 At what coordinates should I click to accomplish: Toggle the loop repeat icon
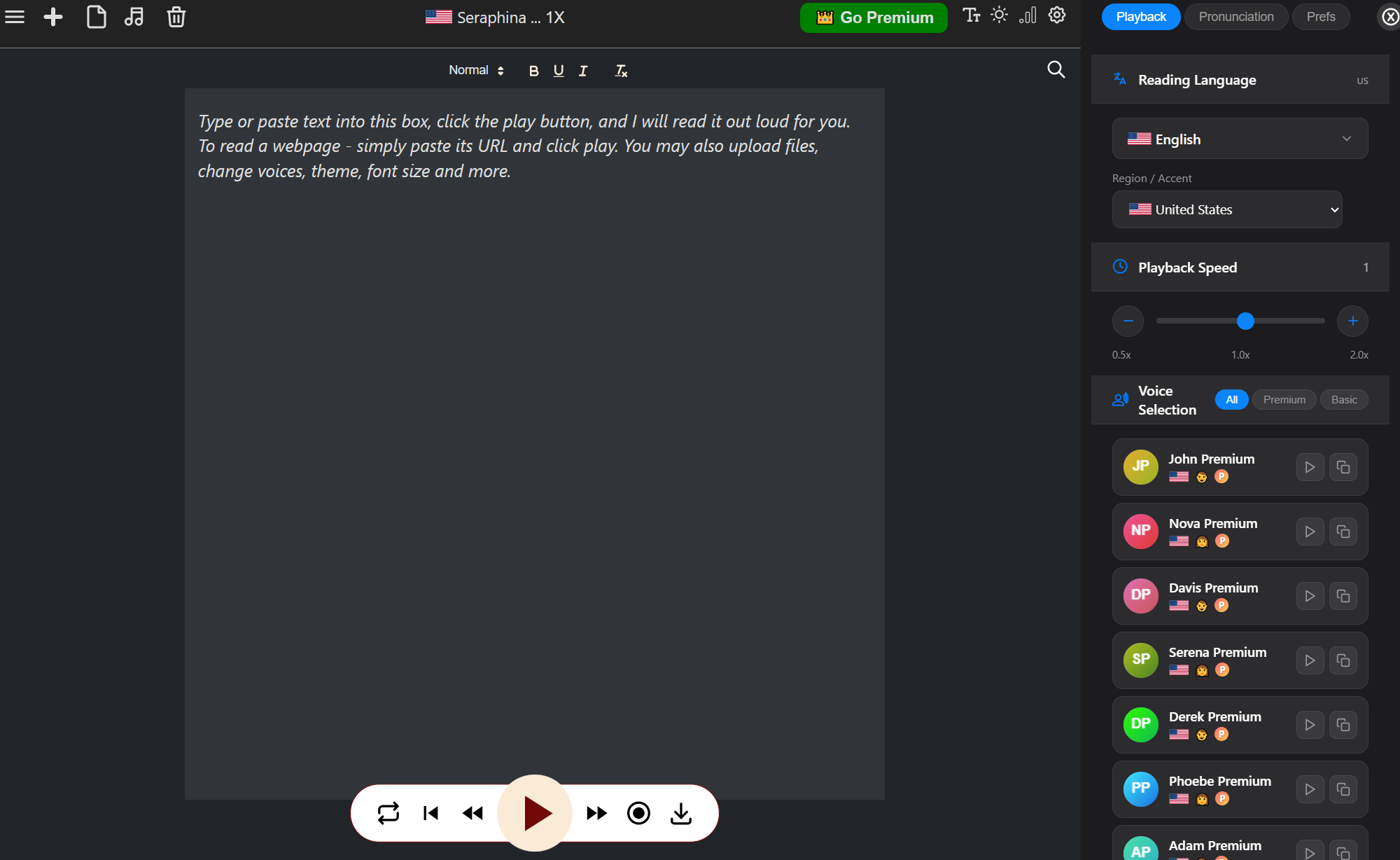[388, 813]
